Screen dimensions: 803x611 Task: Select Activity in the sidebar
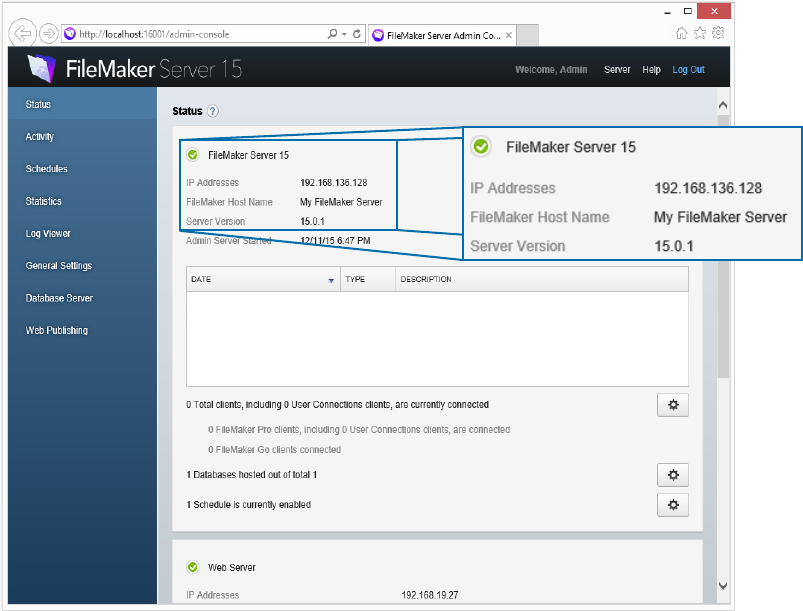pyautogui.click(x=82, y=136)
